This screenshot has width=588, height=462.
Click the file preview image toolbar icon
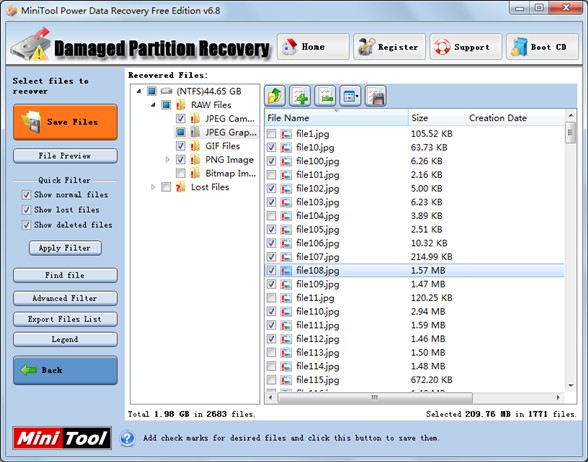coord(325,96)
